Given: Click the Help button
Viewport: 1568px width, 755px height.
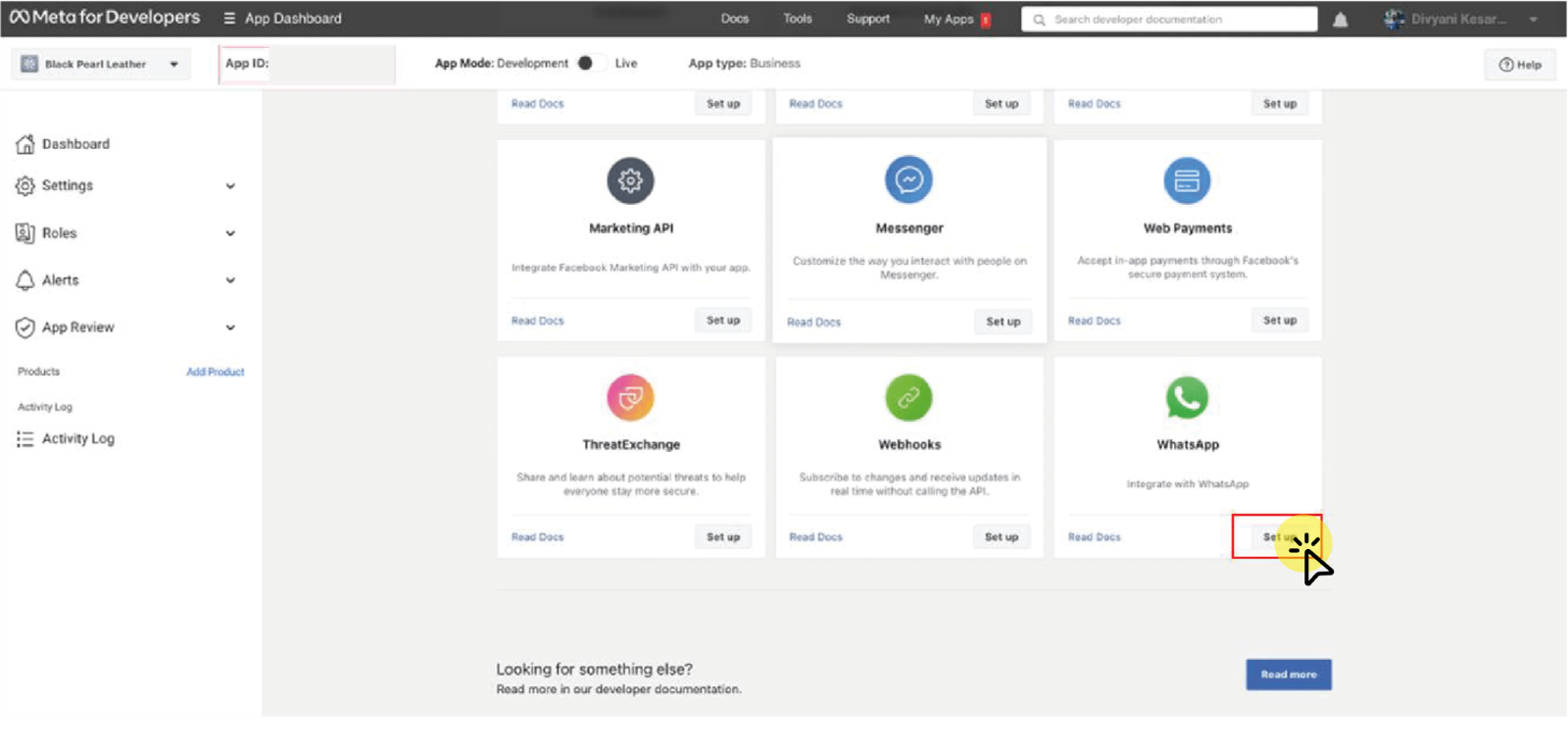Looking at the screenshot, I should point(1520,65).
